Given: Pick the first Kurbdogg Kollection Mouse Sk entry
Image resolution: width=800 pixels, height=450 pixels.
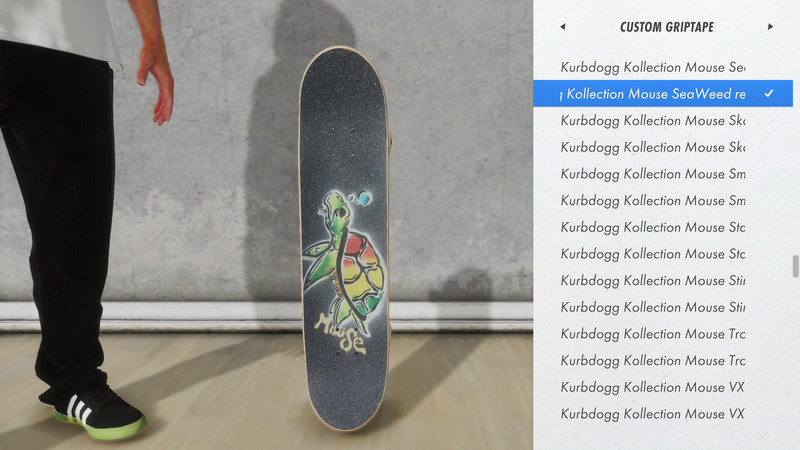Looking at the screenshot, I should tap(663, 120).
